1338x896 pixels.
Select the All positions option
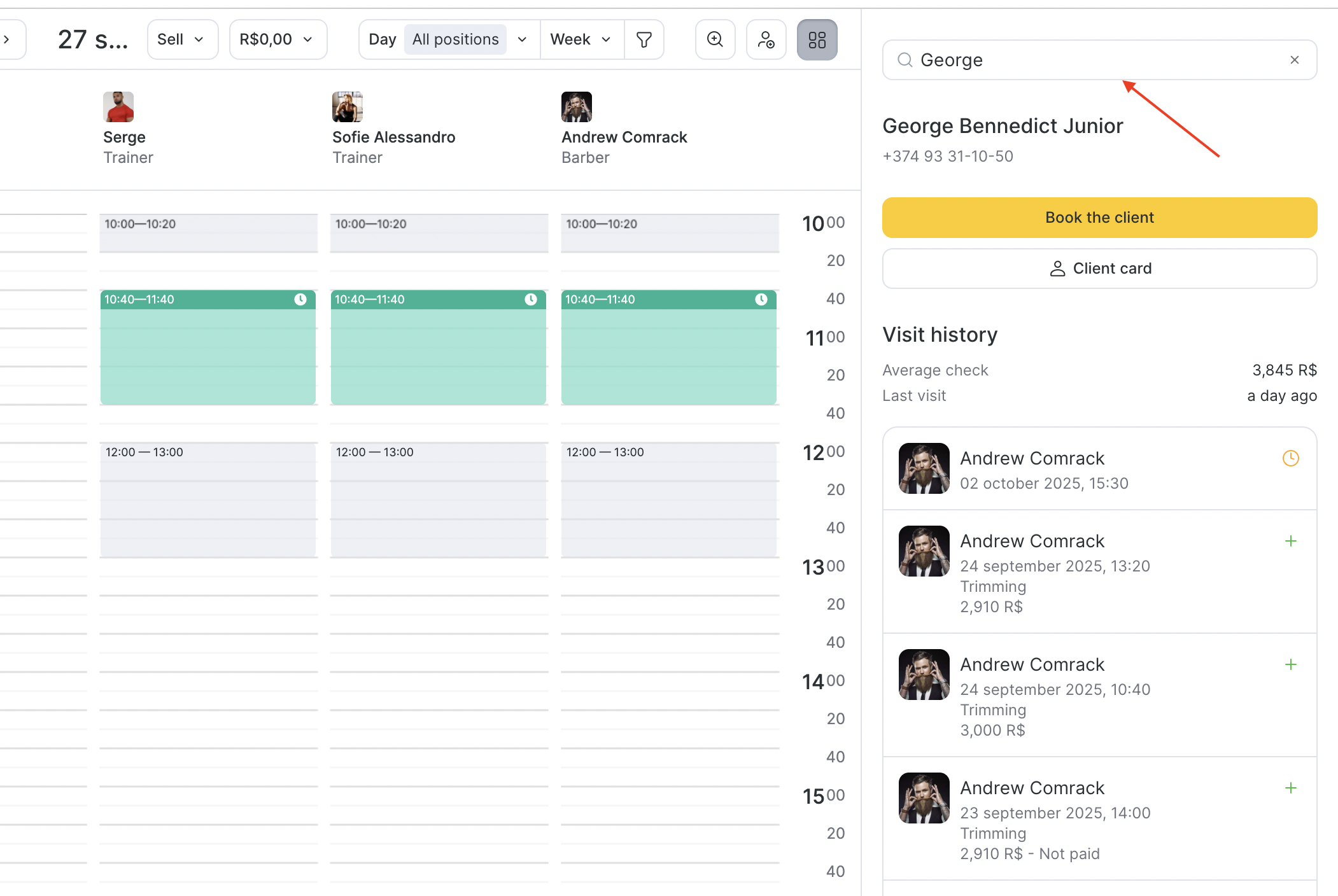[455, 39]
